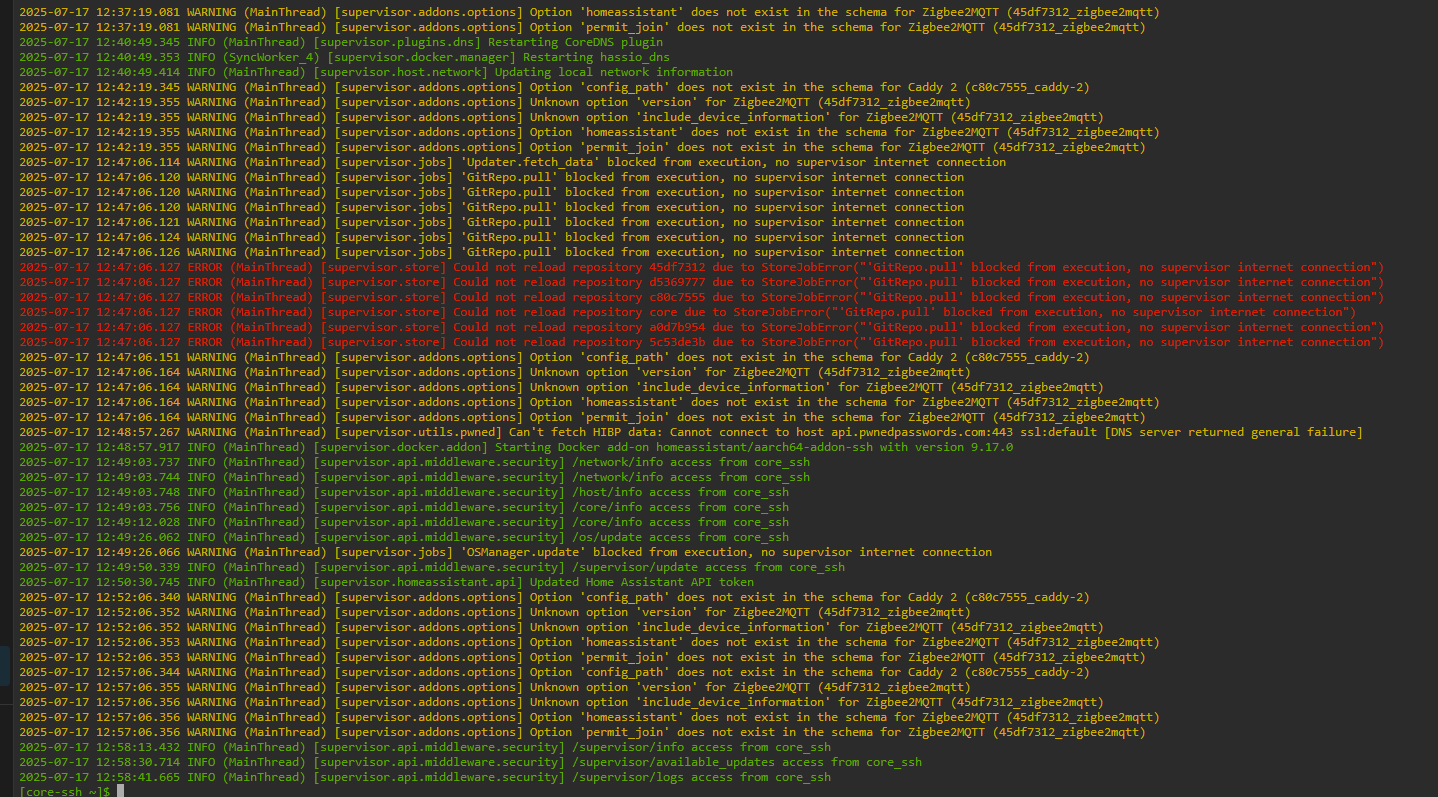Image resolution: width=1438 pixels, height=797 pixels.
Task: Click the '/supervisor/update access from core_ssh' line
Action: 432,567
